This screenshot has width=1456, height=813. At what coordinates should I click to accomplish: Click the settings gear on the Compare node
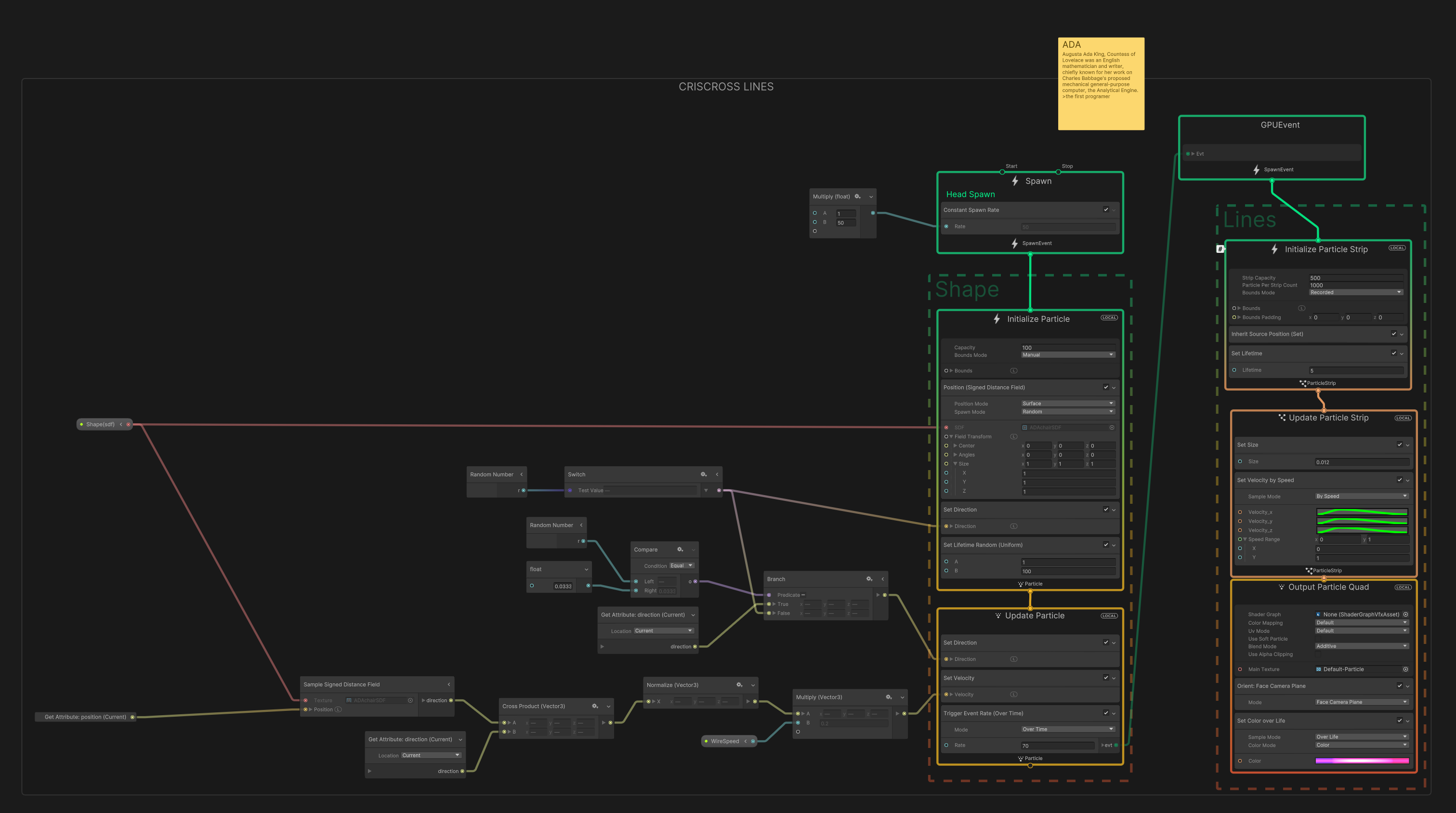click(680, 549)
